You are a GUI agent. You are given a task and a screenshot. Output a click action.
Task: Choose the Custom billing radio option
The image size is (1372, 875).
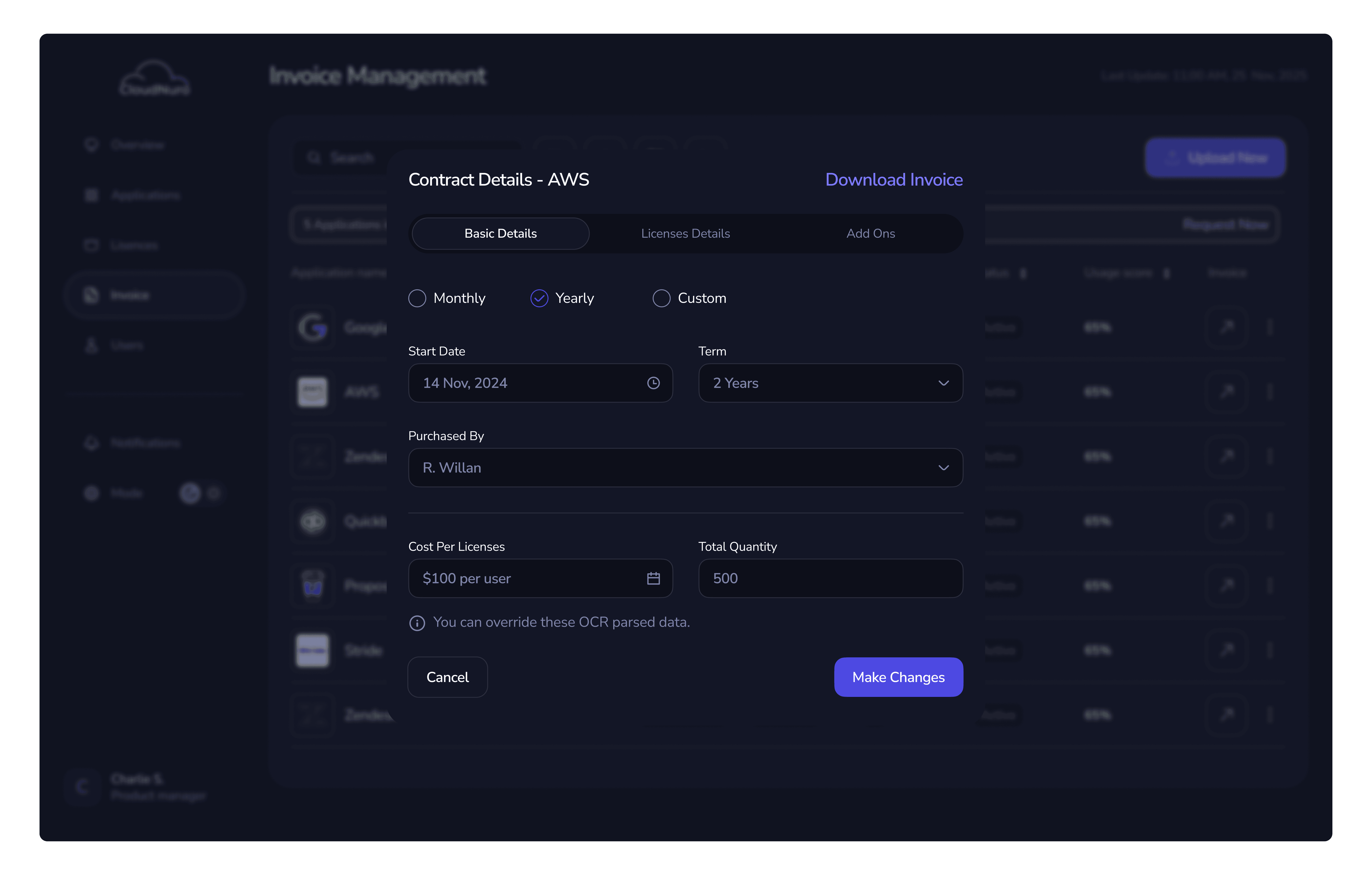click(661, 298)
